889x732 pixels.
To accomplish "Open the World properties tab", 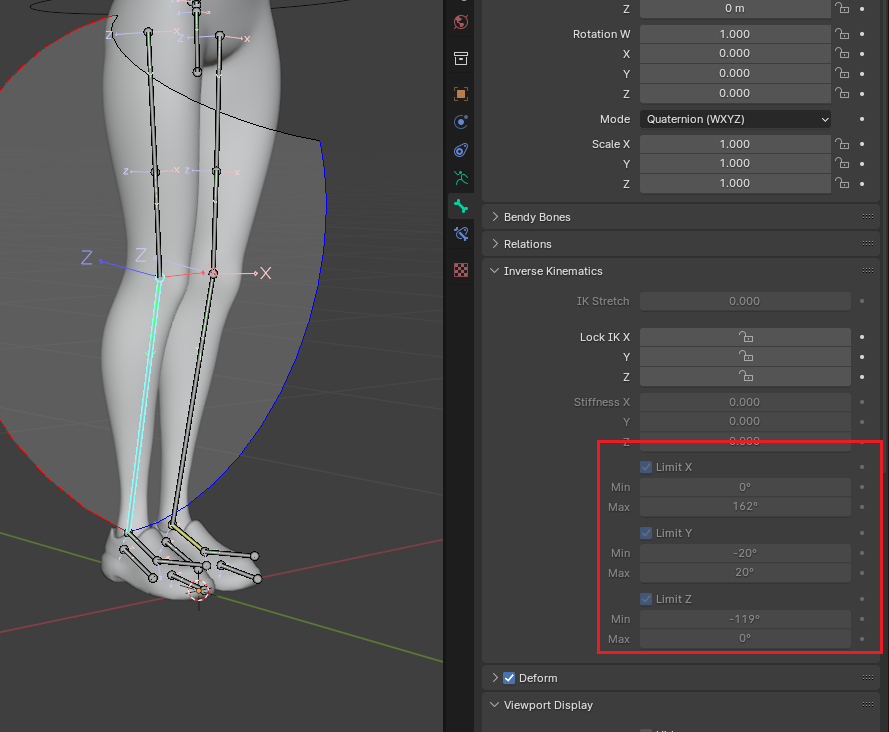I will [x=461, y=23].
